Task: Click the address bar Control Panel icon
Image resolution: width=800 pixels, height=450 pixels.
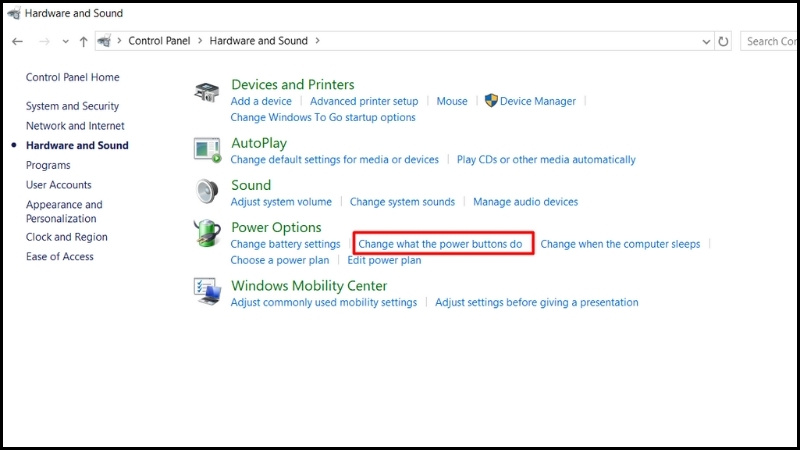Action: click(104, 41)
